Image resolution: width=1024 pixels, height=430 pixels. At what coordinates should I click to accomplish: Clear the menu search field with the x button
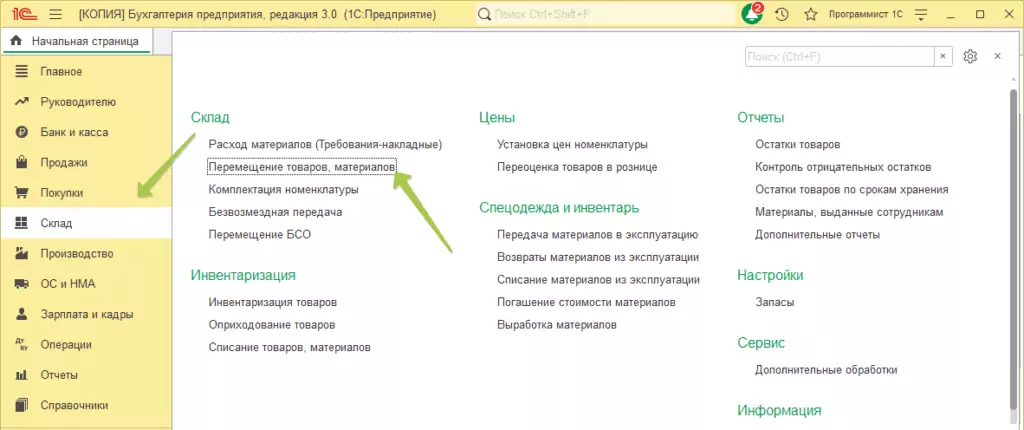(x=943, y=56)
